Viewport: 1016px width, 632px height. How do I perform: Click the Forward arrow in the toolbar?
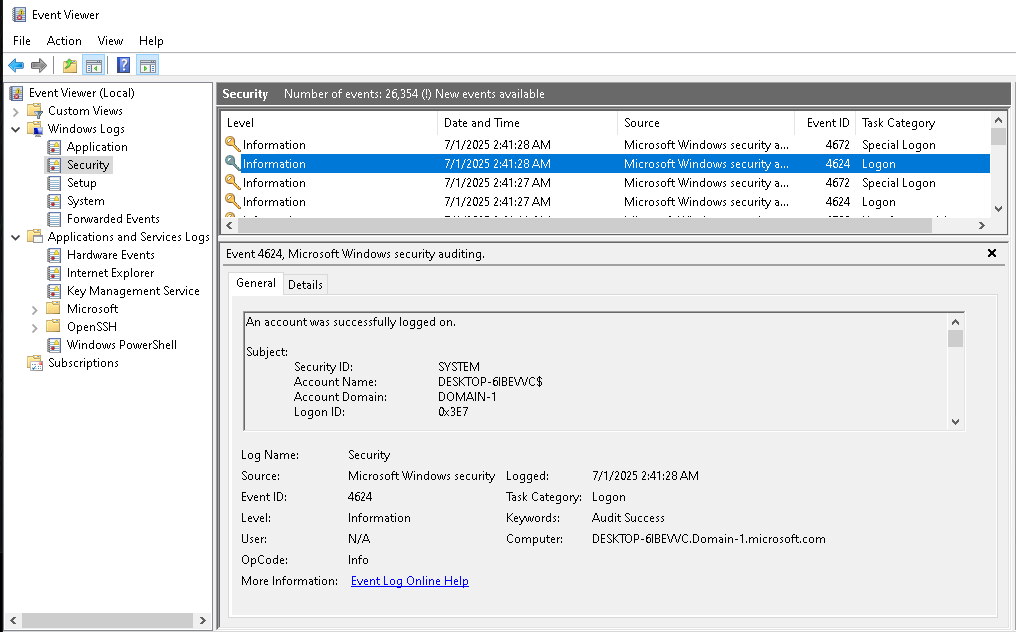tap(39, 65)
